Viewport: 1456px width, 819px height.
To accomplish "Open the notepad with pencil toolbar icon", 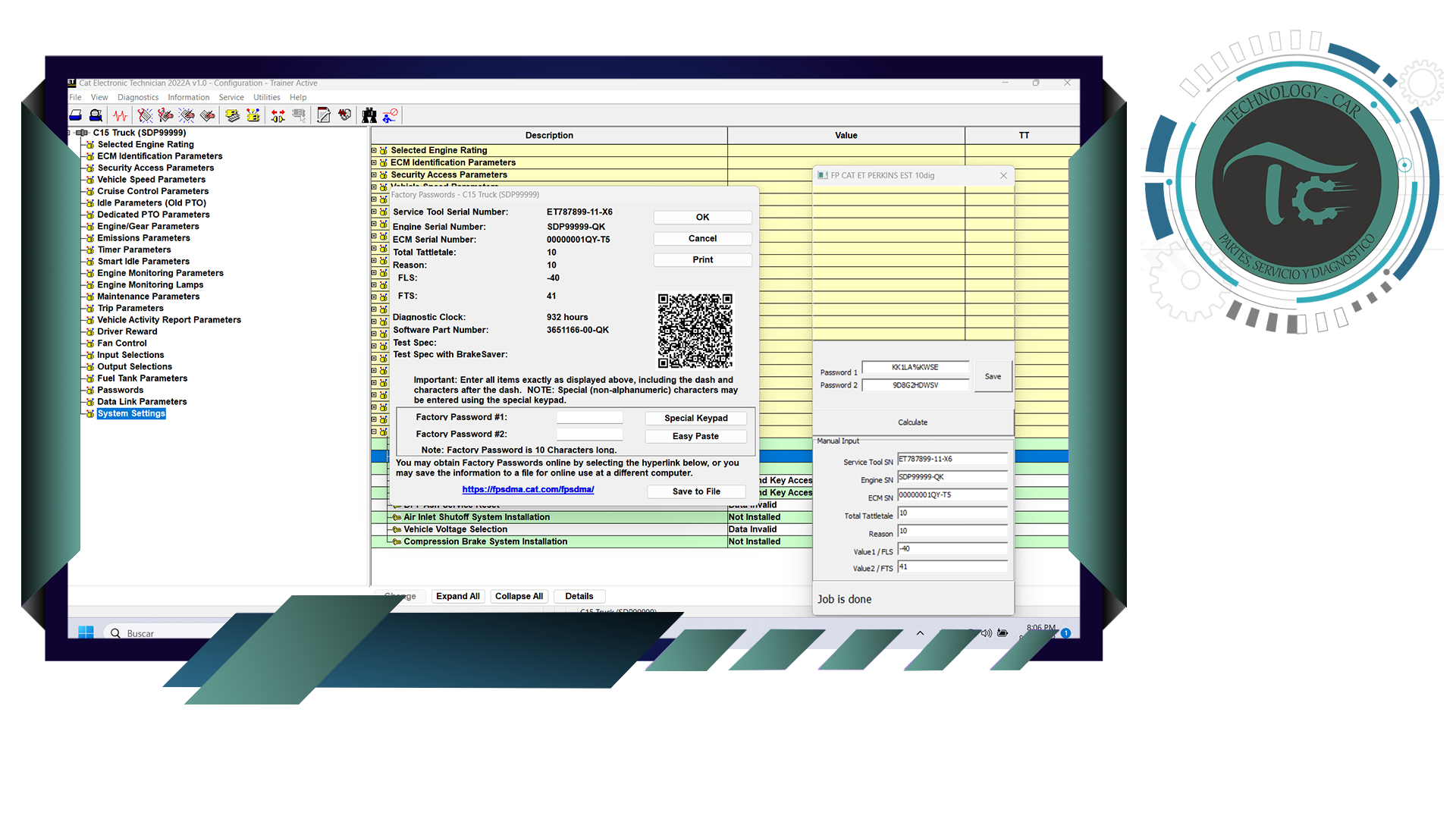I will (324, 115).
